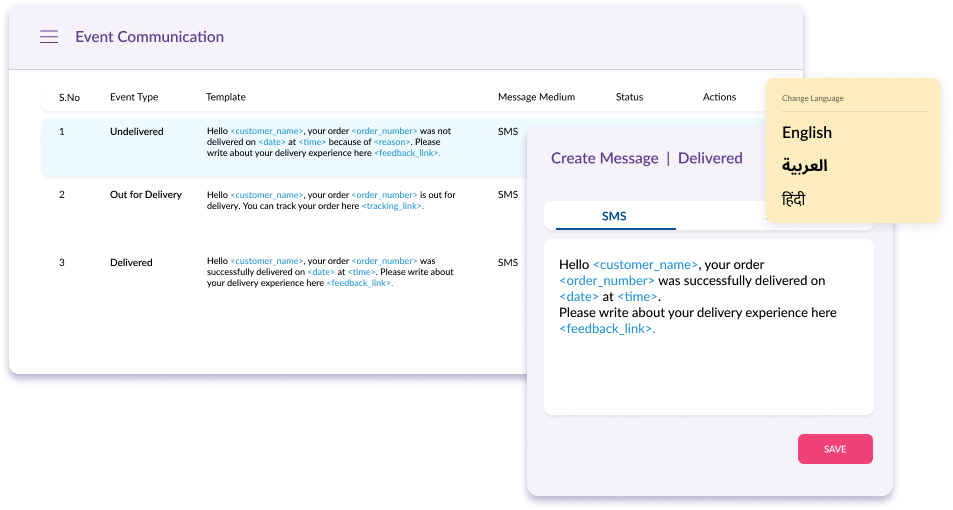The height and width of the screenshot is (510, 953).
Task: Click the Template column header
Action: click(226, 97)
